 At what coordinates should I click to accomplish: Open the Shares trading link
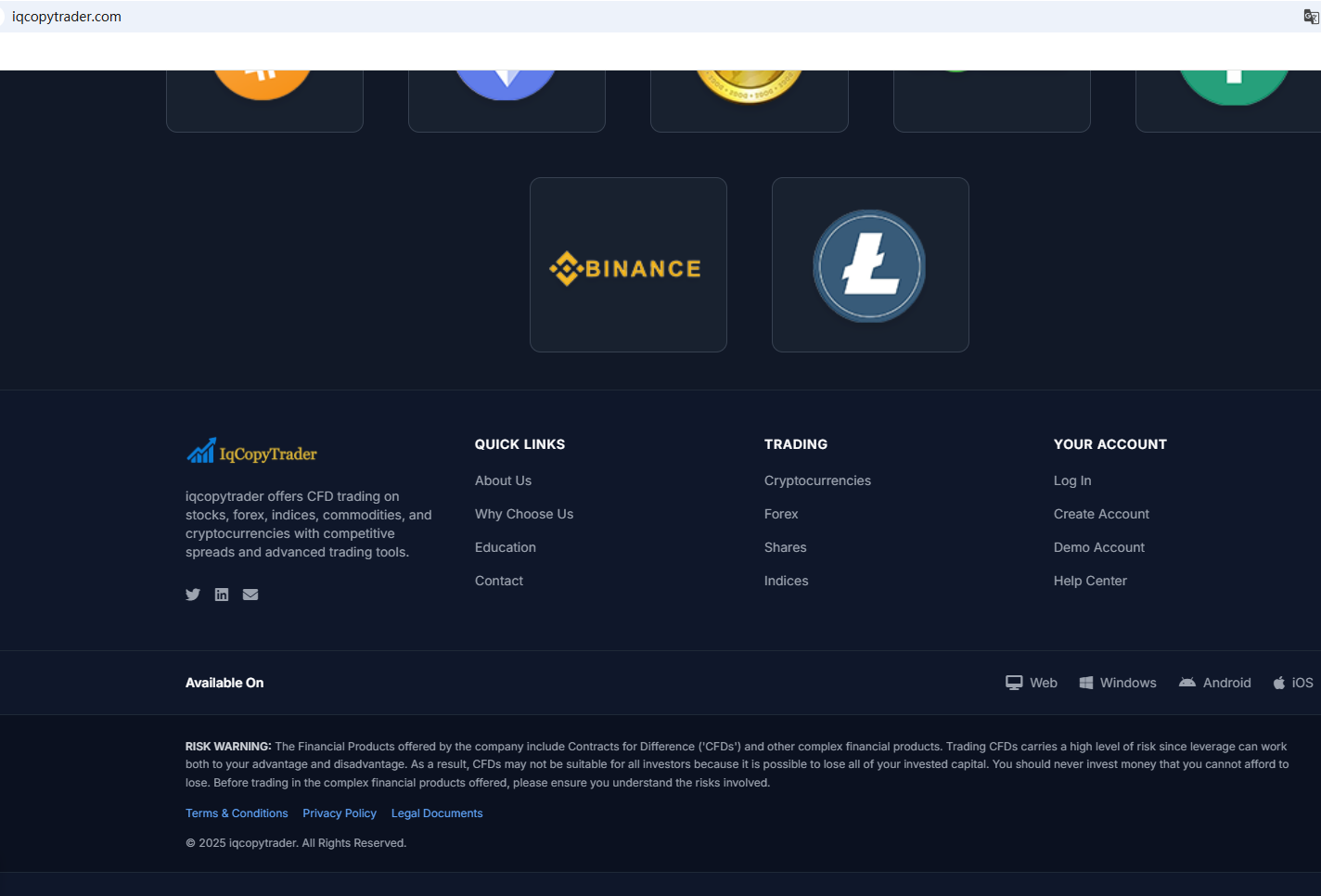(785, 547)
